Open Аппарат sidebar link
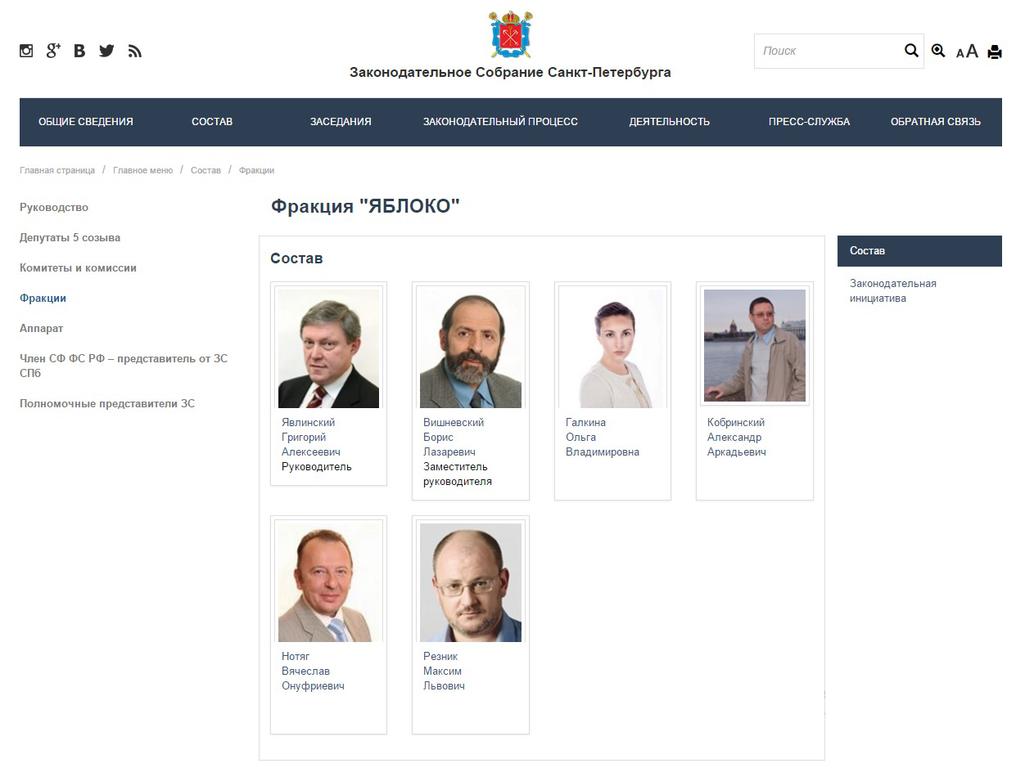This screenshot has height=768, width=1016. pyautogui.click(x=41, y=328)
